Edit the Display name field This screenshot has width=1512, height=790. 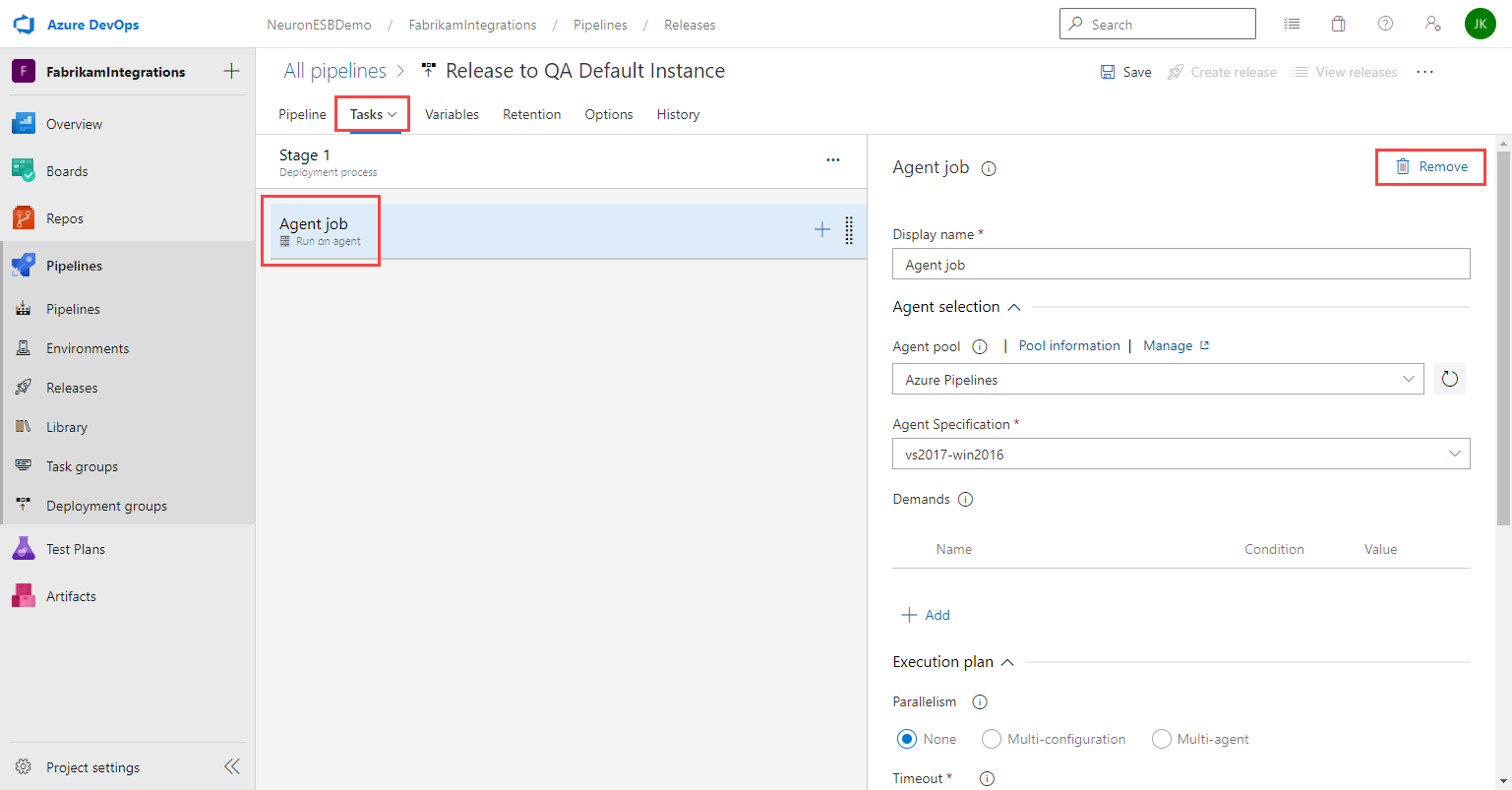pyautogui.click(x=1180, y=264)
